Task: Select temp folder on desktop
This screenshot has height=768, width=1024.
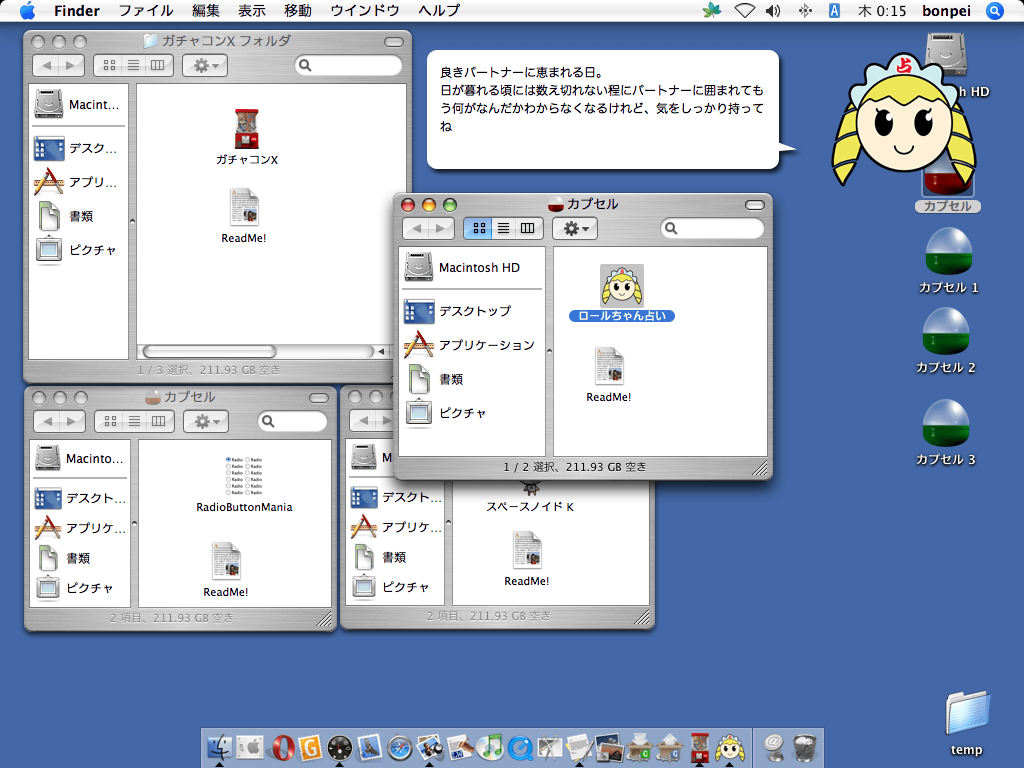Action: click(967, 714)
